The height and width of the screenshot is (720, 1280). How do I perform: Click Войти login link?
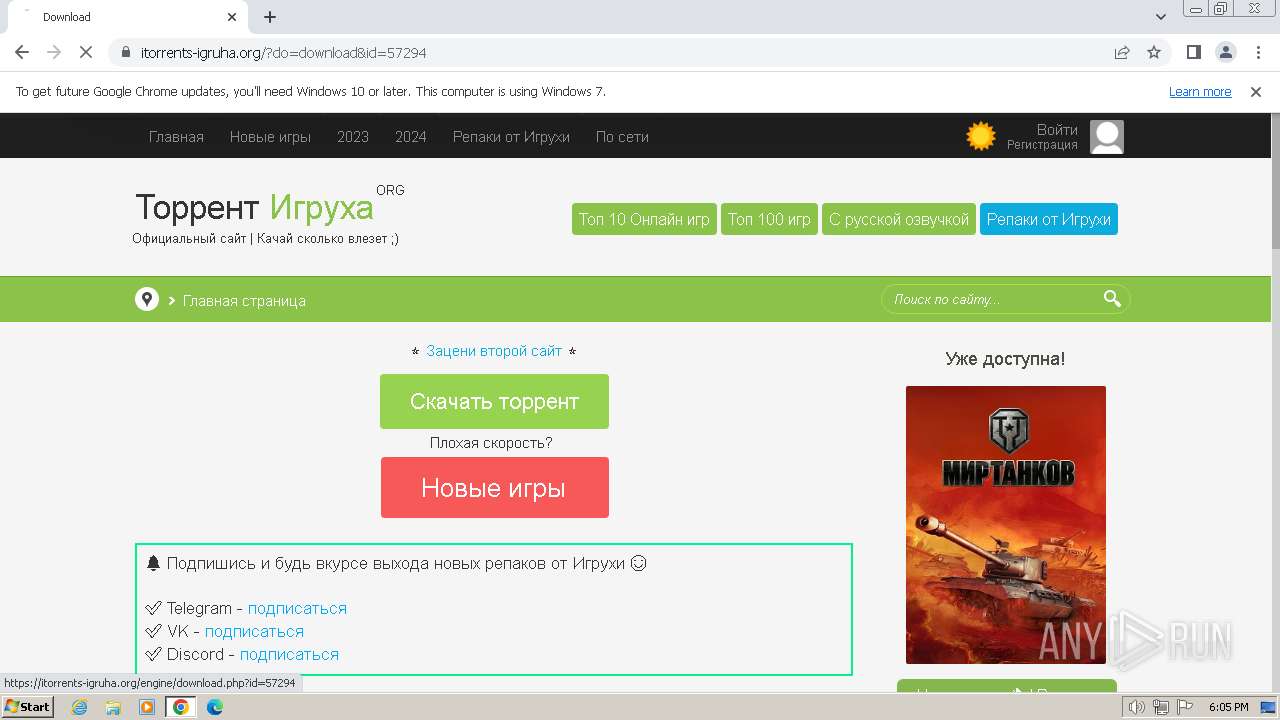1057,130
